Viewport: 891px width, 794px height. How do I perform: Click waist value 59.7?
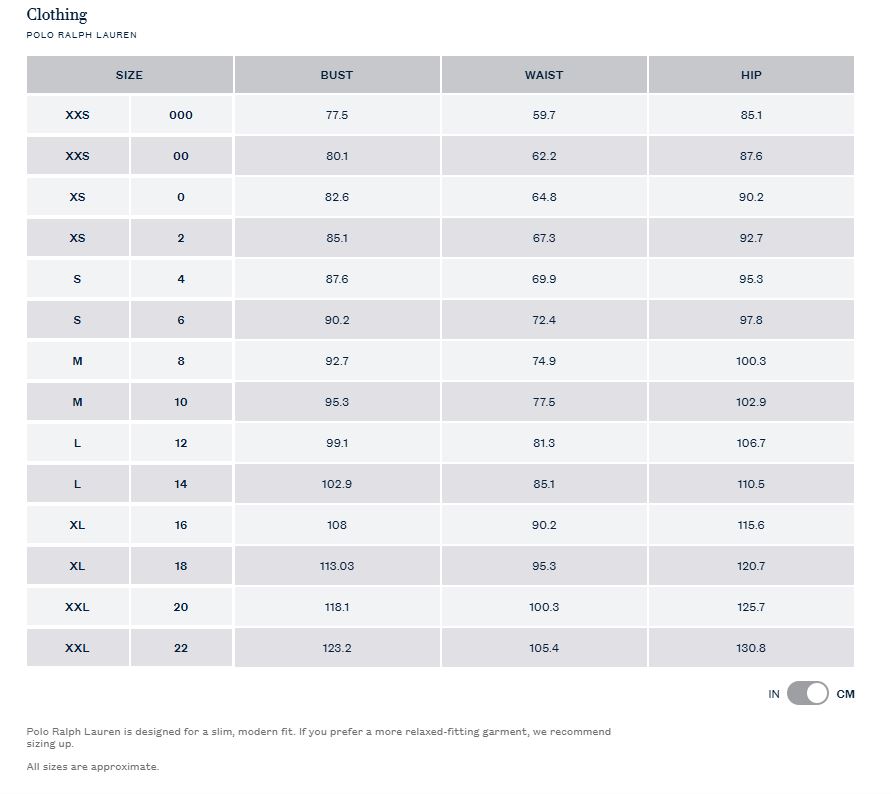click(x=544, y=115)
